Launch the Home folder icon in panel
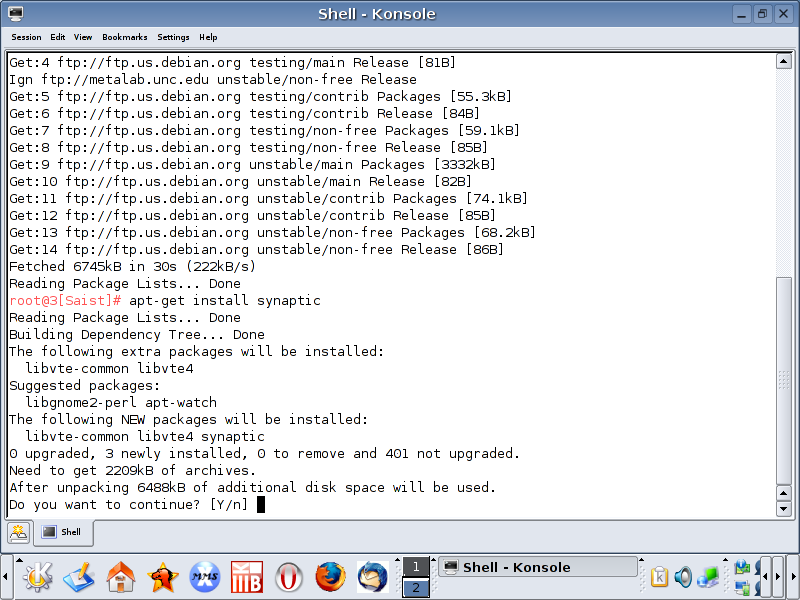The height and width of the screenshot is (600, 800). click(121, 577)
